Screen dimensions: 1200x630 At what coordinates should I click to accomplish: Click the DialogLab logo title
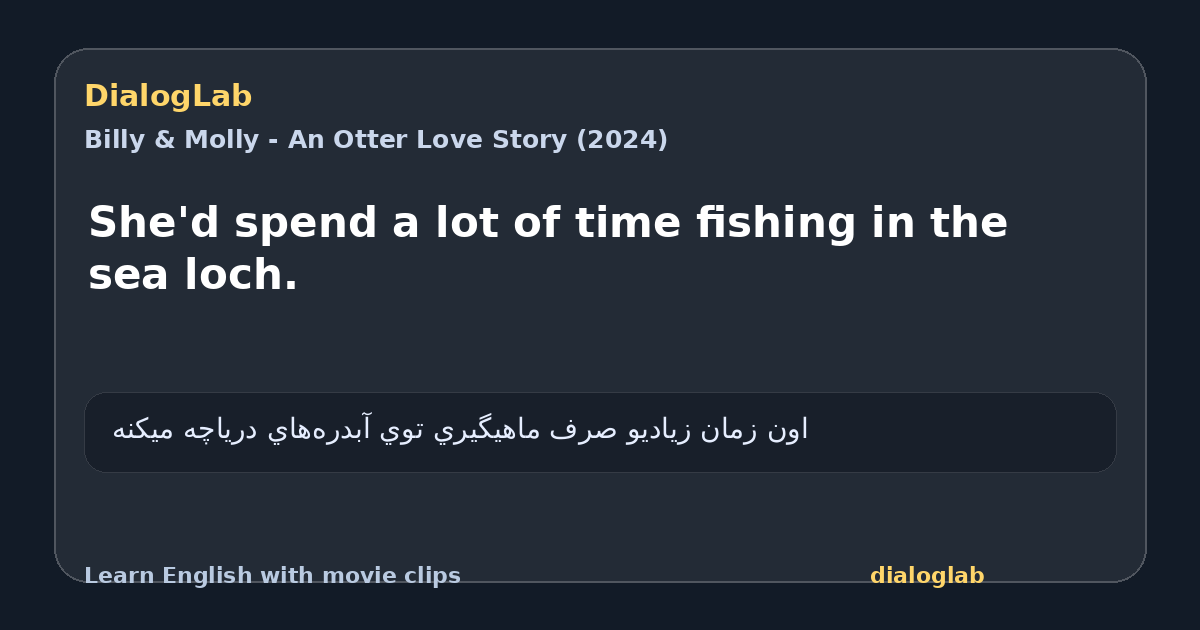[168, 97]
